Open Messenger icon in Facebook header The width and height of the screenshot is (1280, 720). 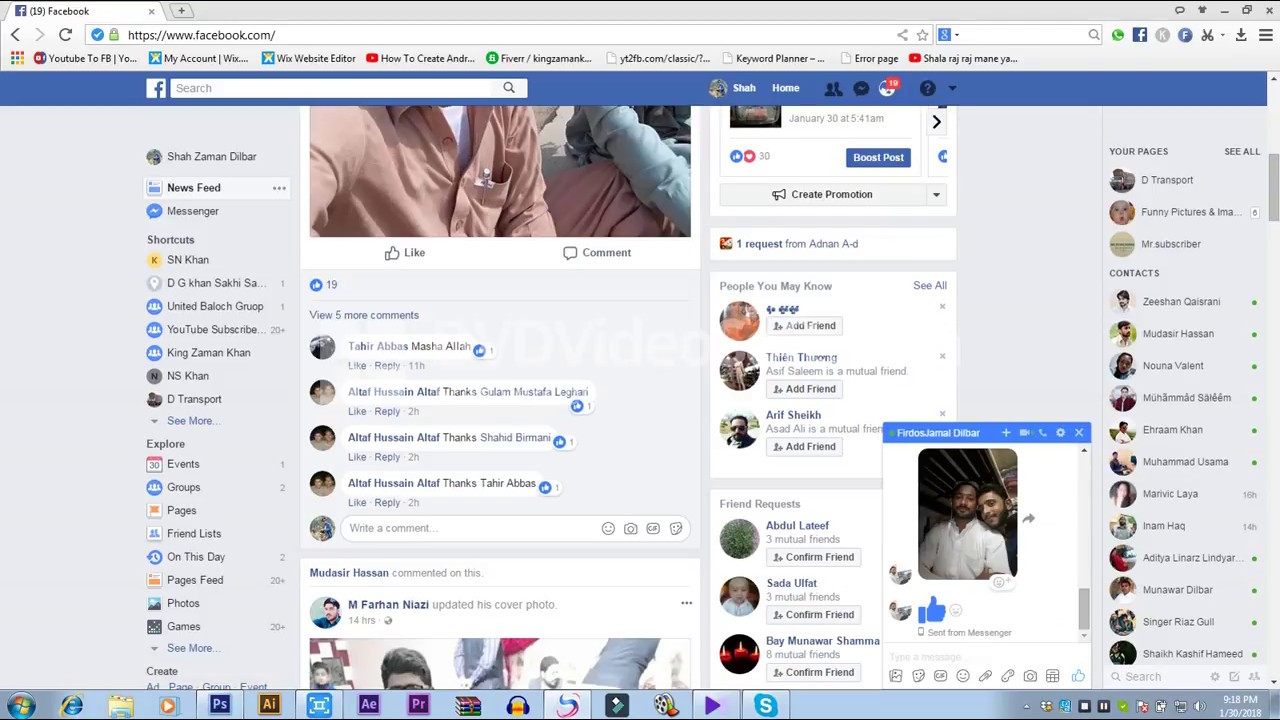tap(861, 88)
